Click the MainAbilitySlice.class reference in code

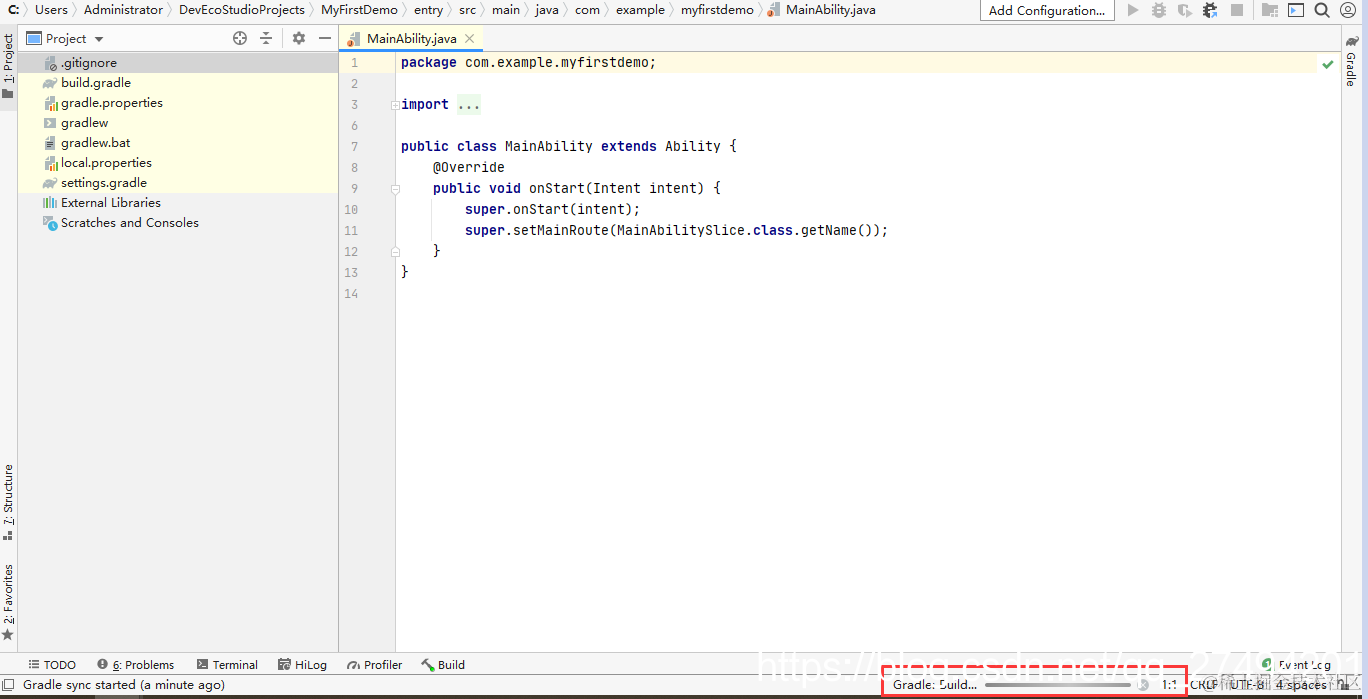point(705,230)
